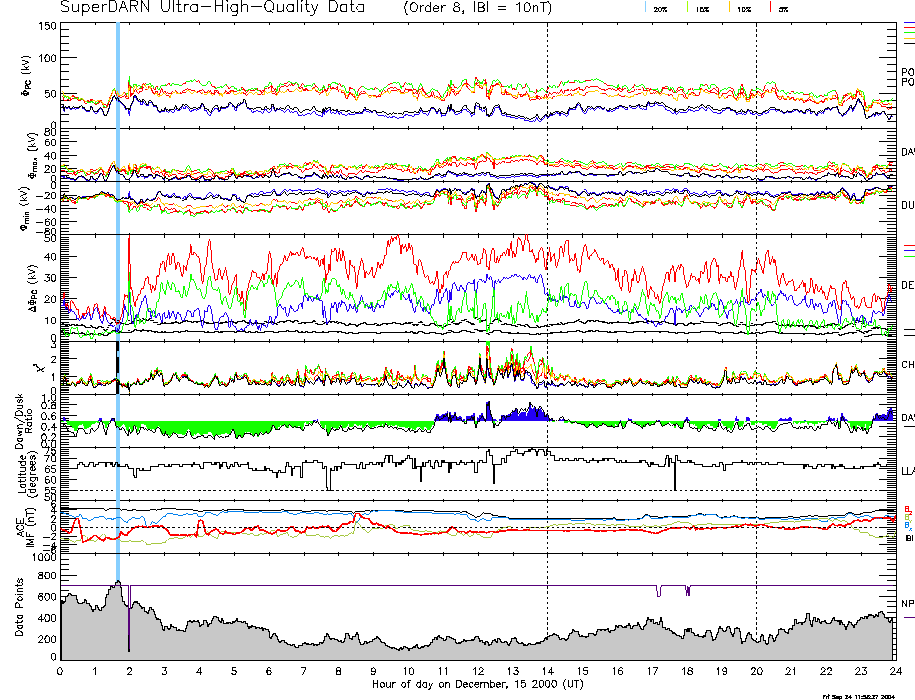Click the dashed vertical line at 20 UT
The width and height of the screenshot is (915, 700).
pyautogui.click(x=756, y=341)
